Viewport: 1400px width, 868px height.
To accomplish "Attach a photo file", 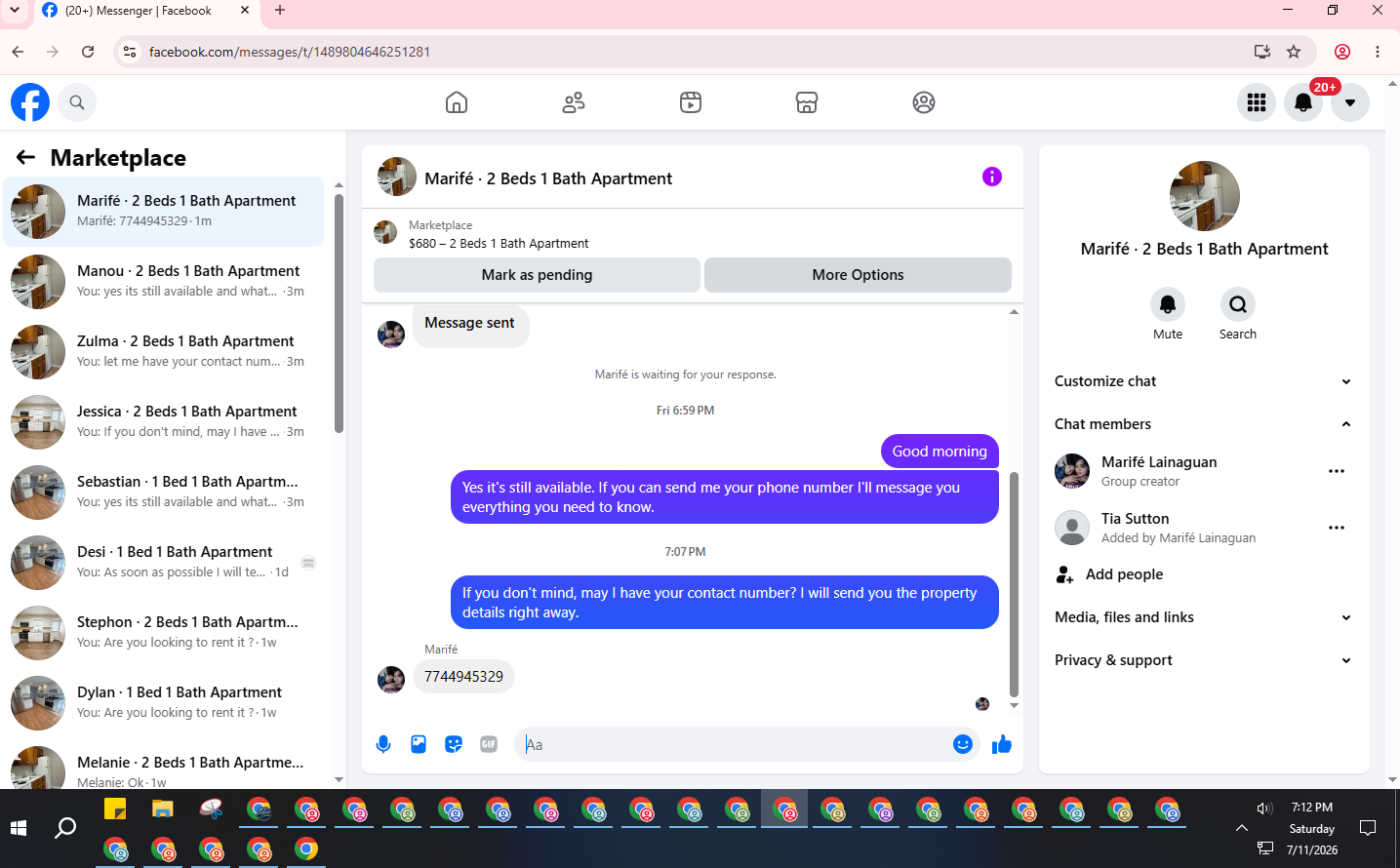I will click(x=419, y=744).
